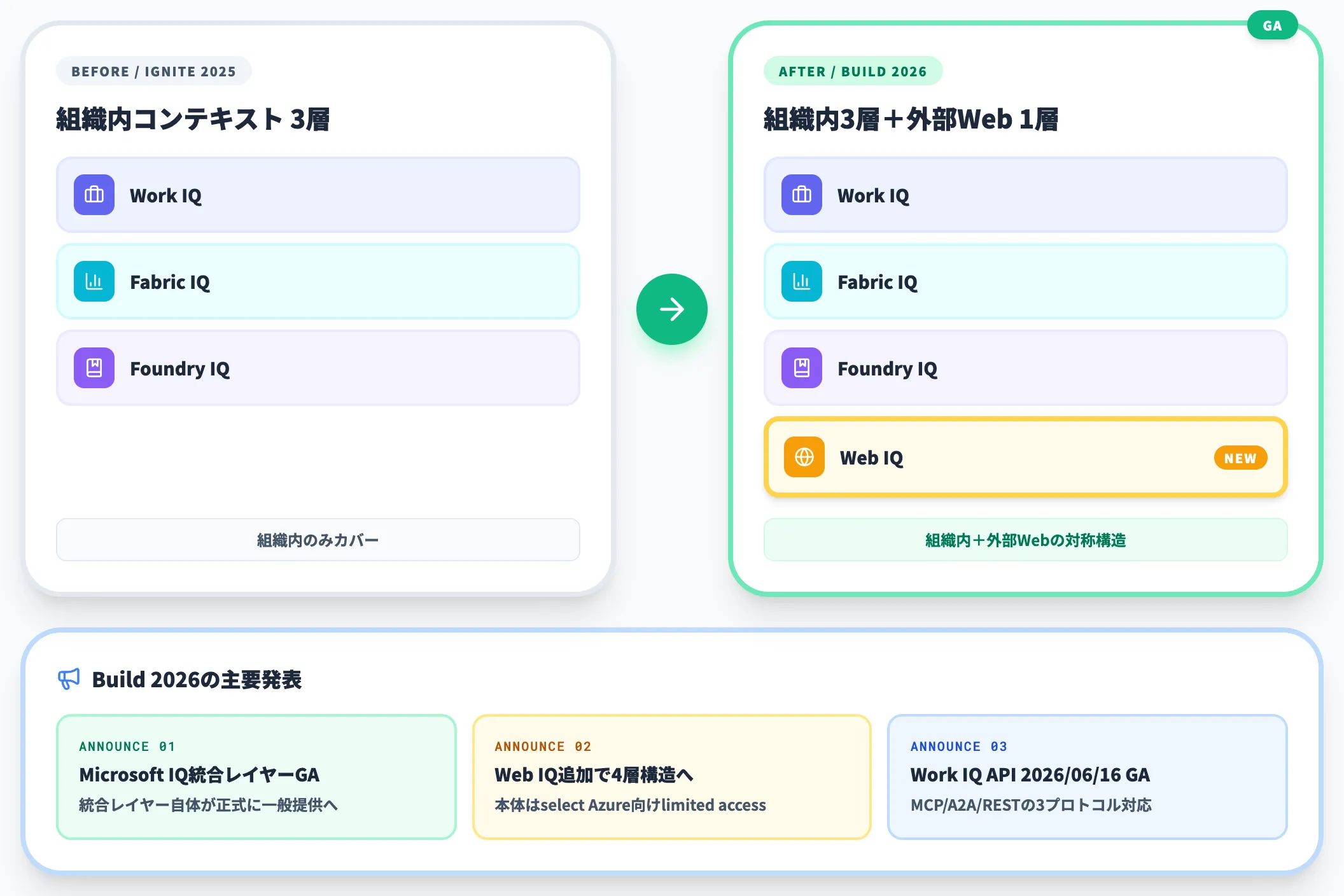This screenshot has width=1344, height=896.
Task: Click the Microsoft IQ統合レイヤーGA title
Action: pos(199,774)
